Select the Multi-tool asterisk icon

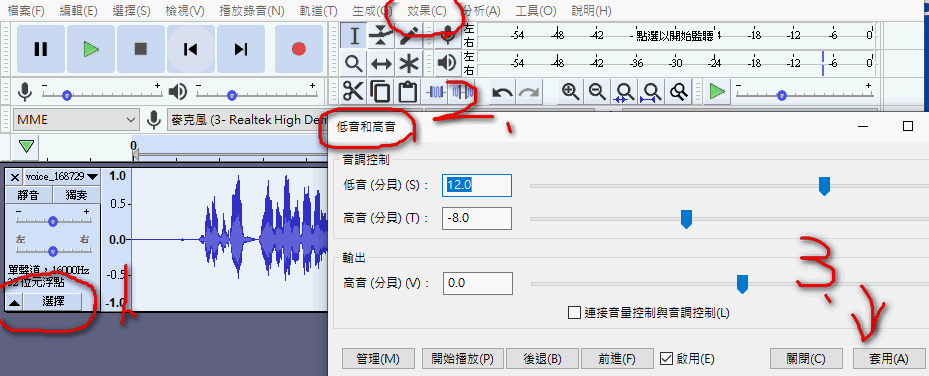click(x=408, y=62)
